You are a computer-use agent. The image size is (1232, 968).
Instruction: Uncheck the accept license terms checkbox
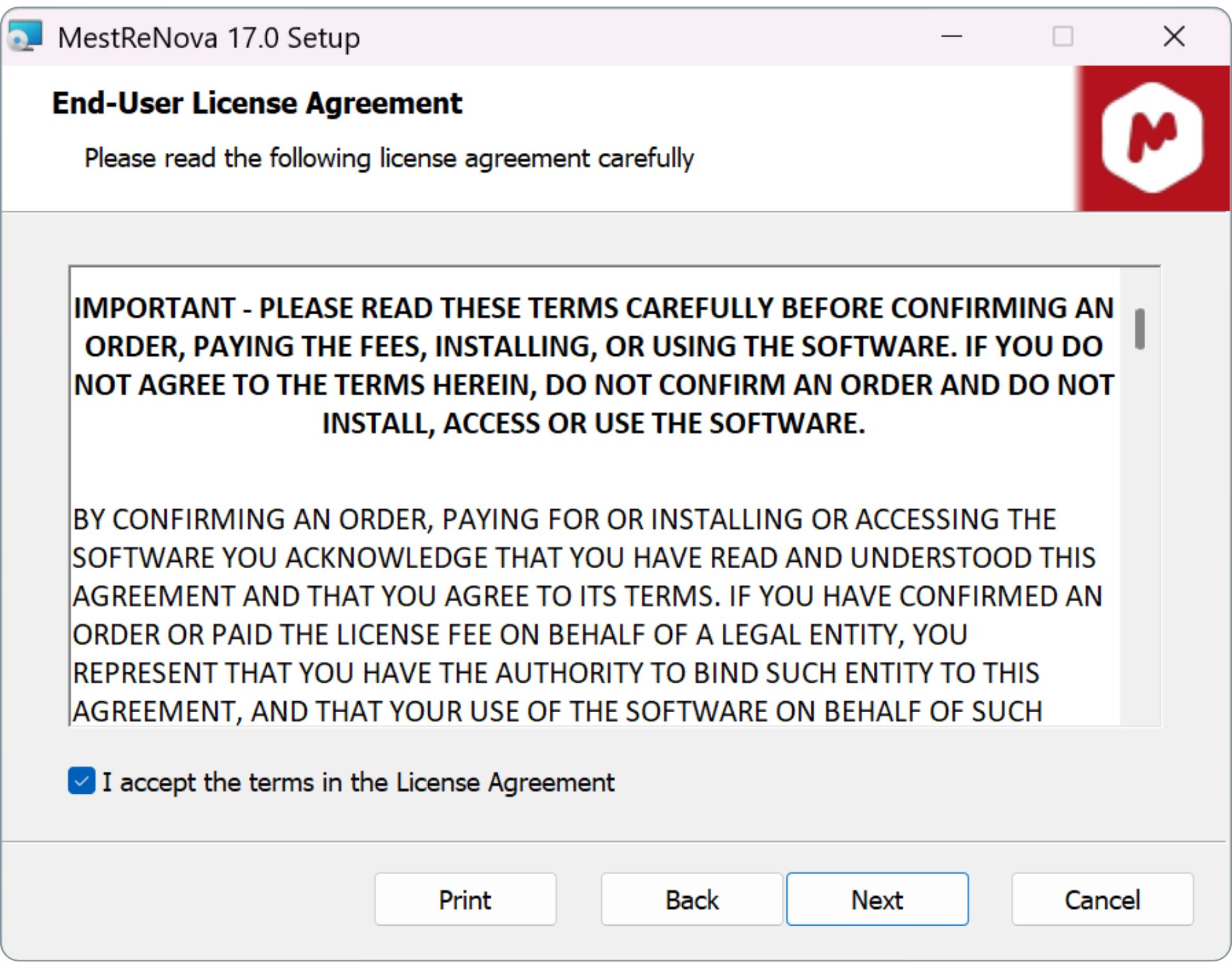82,781
